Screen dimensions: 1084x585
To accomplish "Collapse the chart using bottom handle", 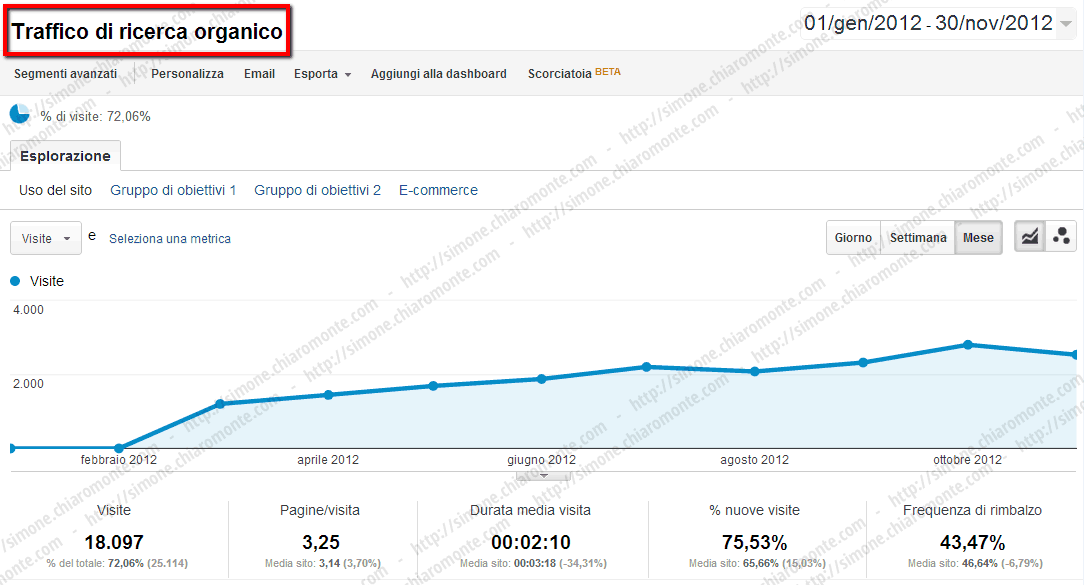I will (x=544, y=476).
